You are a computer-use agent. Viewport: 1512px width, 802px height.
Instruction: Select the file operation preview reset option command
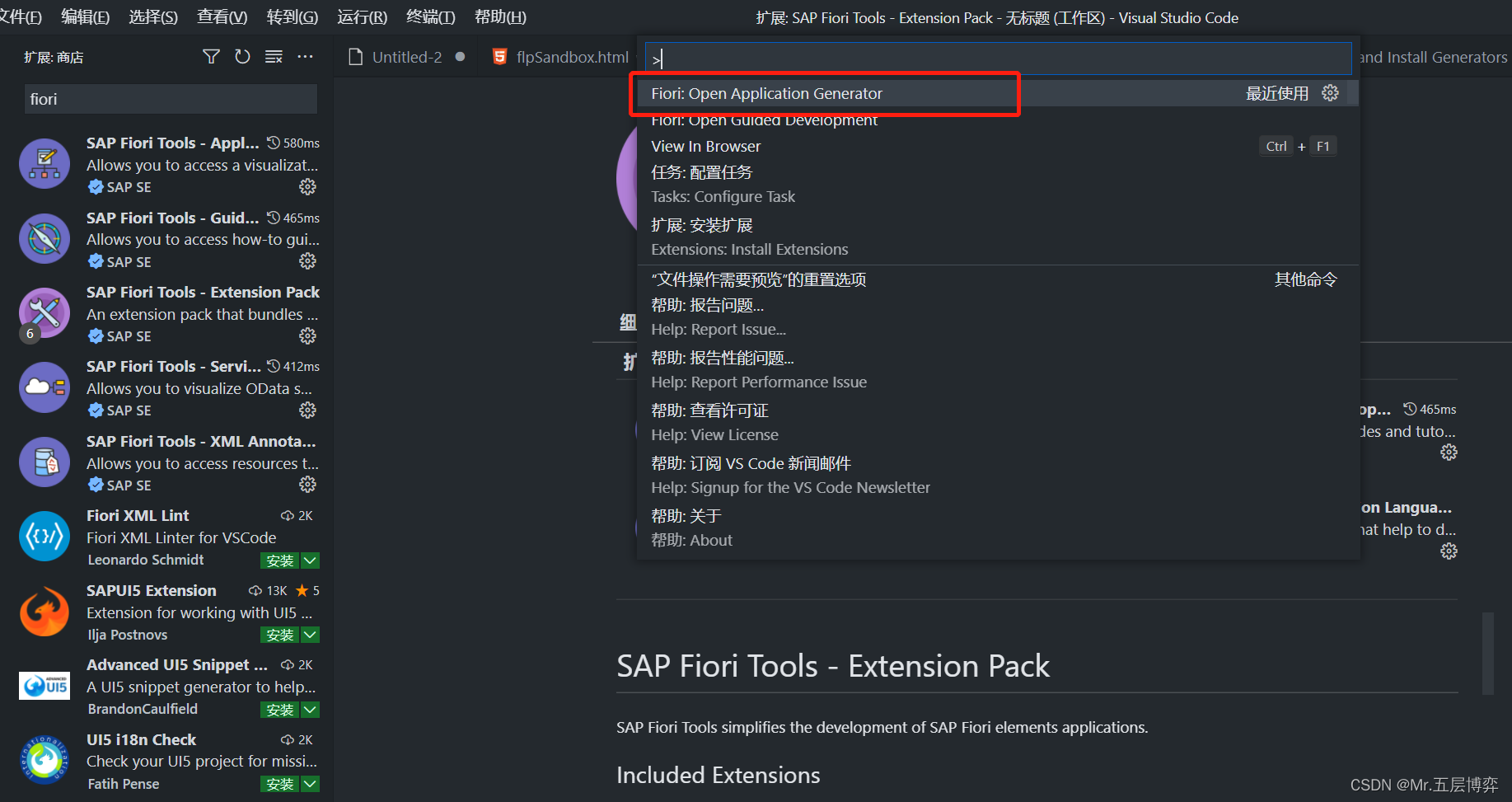click(997, 279)
